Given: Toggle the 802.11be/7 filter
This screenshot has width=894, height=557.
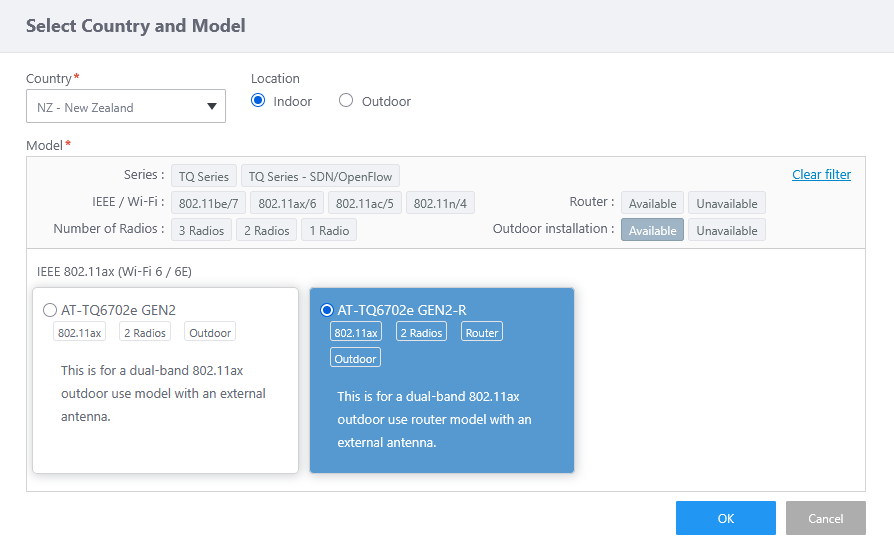Looking at the screenshot, I should click(209, 203).
